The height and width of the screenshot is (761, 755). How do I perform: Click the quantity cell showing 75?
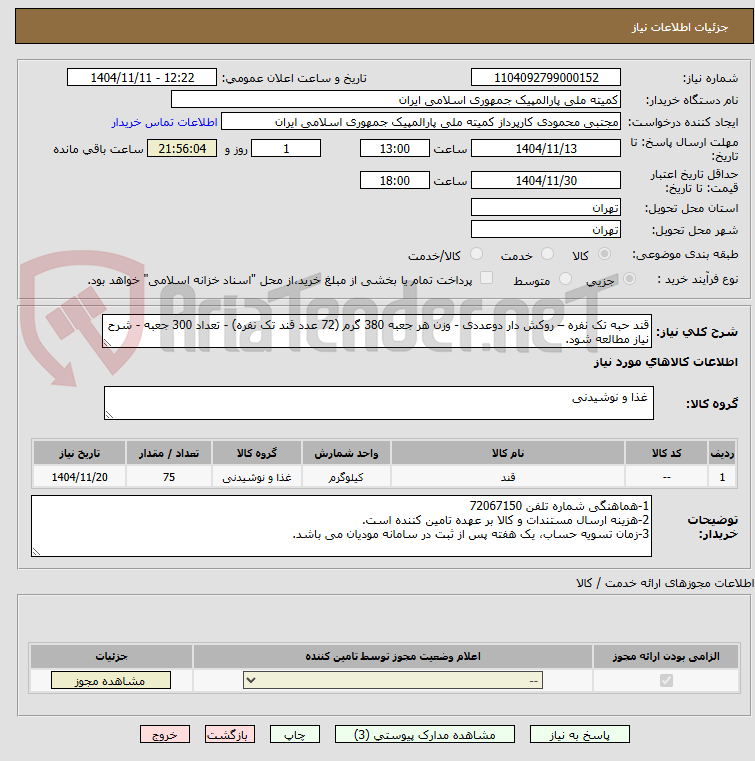[168, 477]
